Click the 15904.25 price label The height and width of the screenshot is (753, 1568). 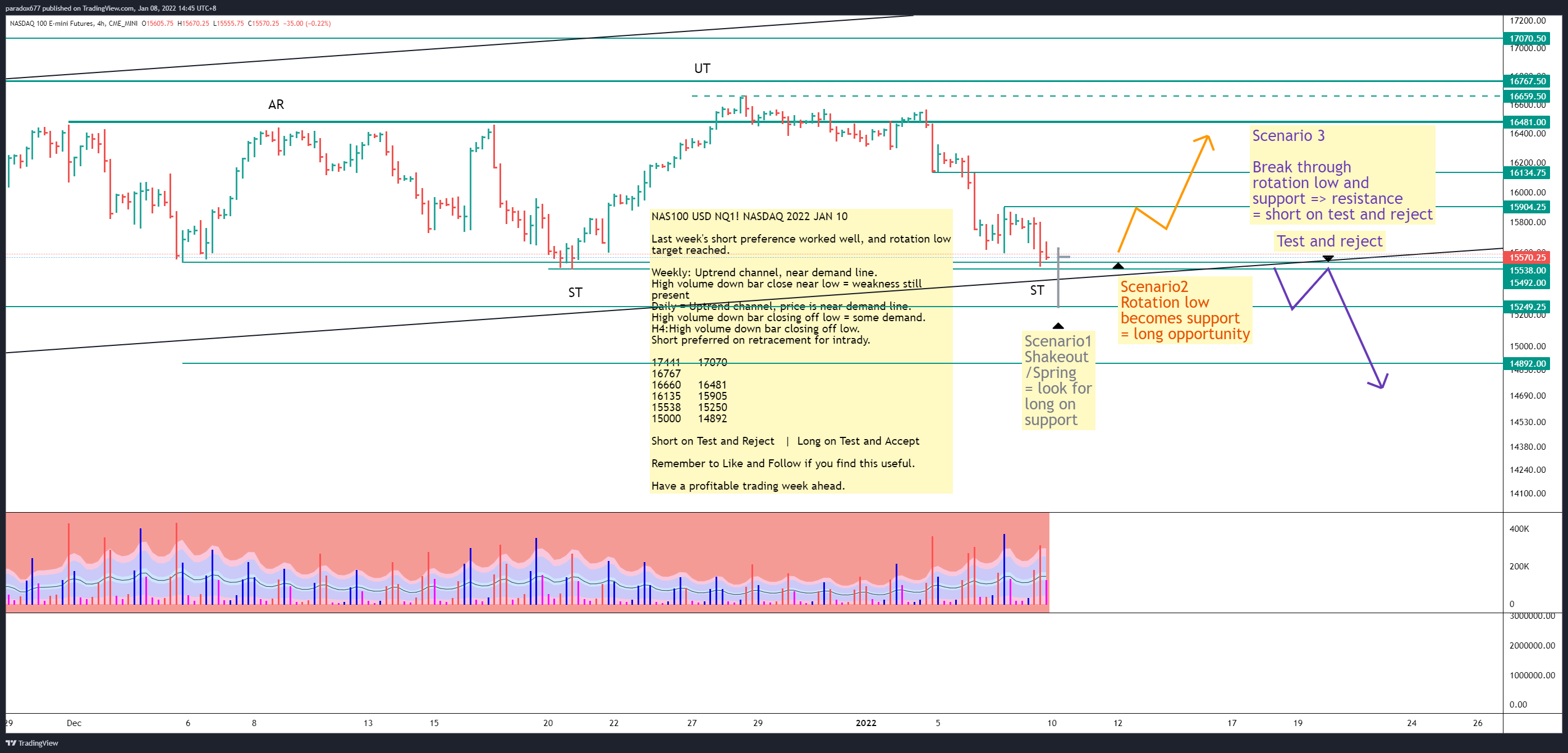click(1528, 207)
